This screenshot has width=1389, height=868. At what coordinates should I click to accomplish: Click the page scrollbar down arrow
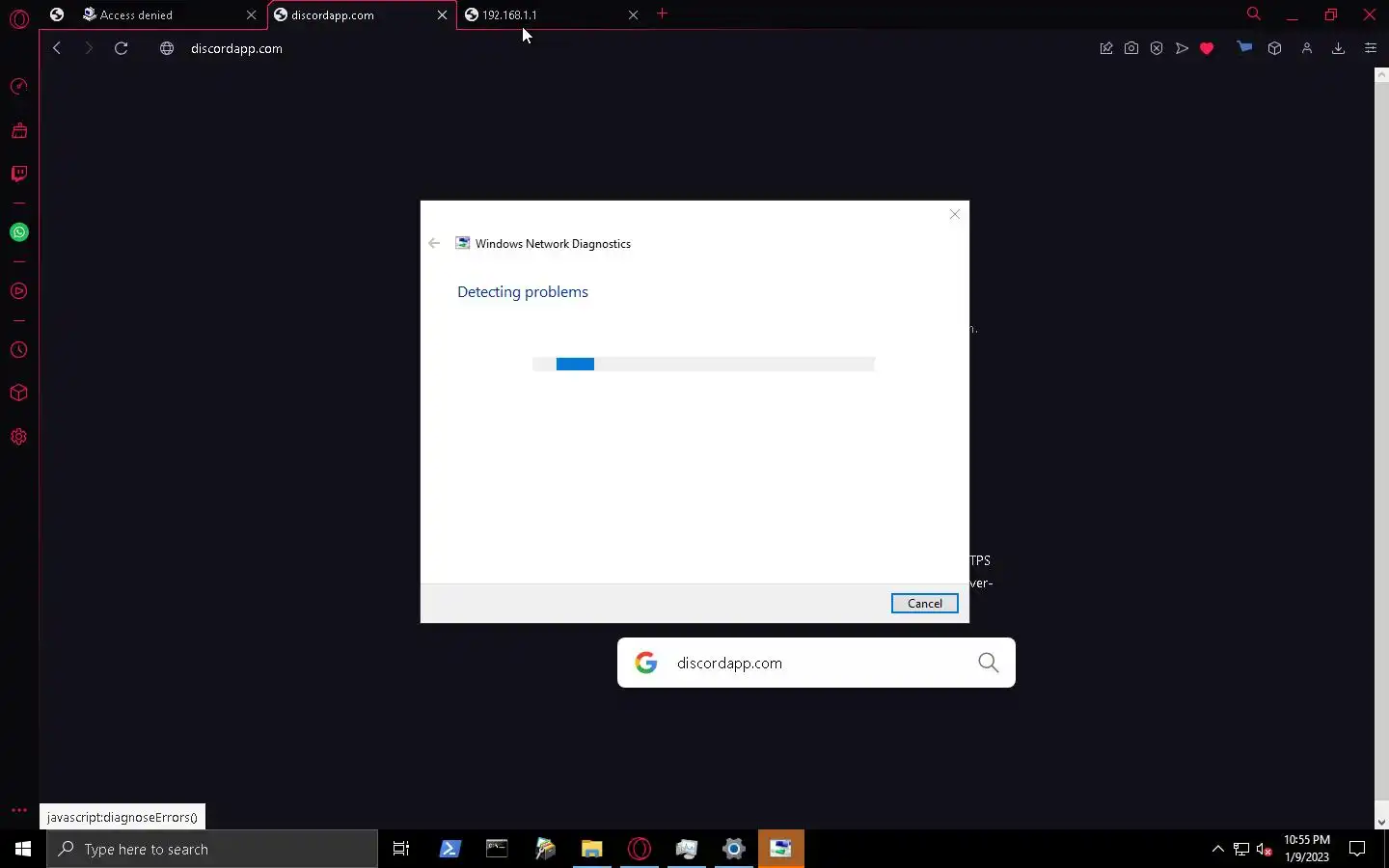(x=1381, y=823)
